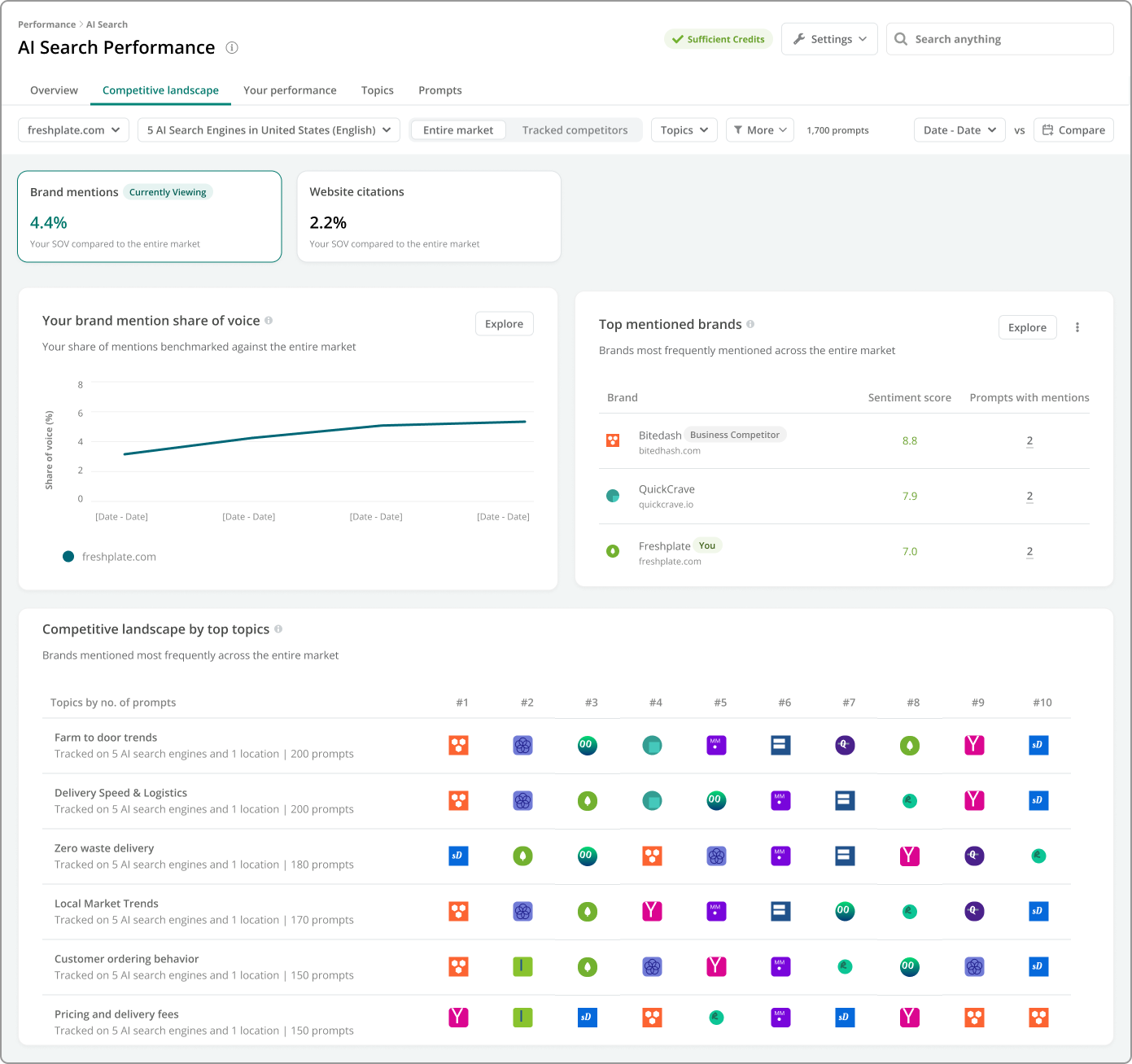
Task: Switch to the Your performance tab
Action: pos(290,90)
